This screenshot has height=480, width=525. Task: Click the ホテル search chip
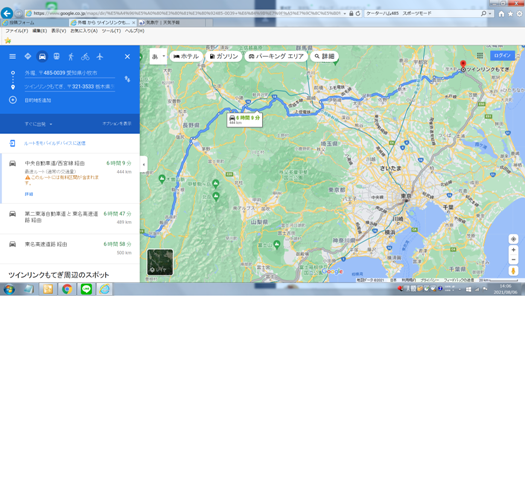tap(186, 56)
